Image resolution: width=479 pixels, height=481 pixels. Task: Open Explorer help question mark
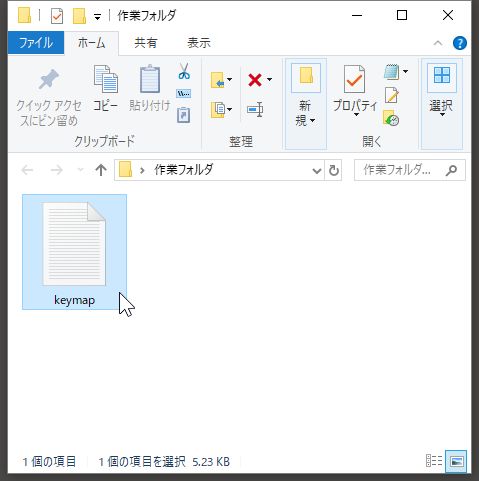tap(460, 43)
